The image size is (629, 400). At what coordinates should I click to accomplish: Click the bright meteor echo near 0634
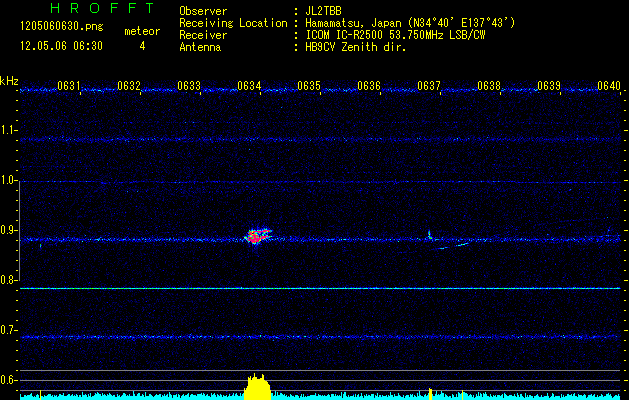click(x=259, y=237)
